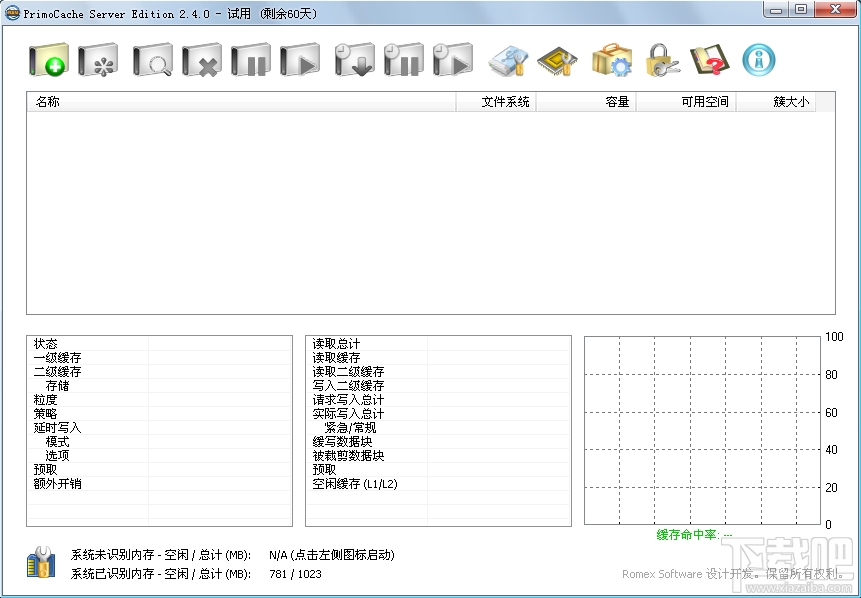Image resolution: width=861 pixels, height=598 pixels.
Task: Select the 模式 row
Action: click(159, 441)
